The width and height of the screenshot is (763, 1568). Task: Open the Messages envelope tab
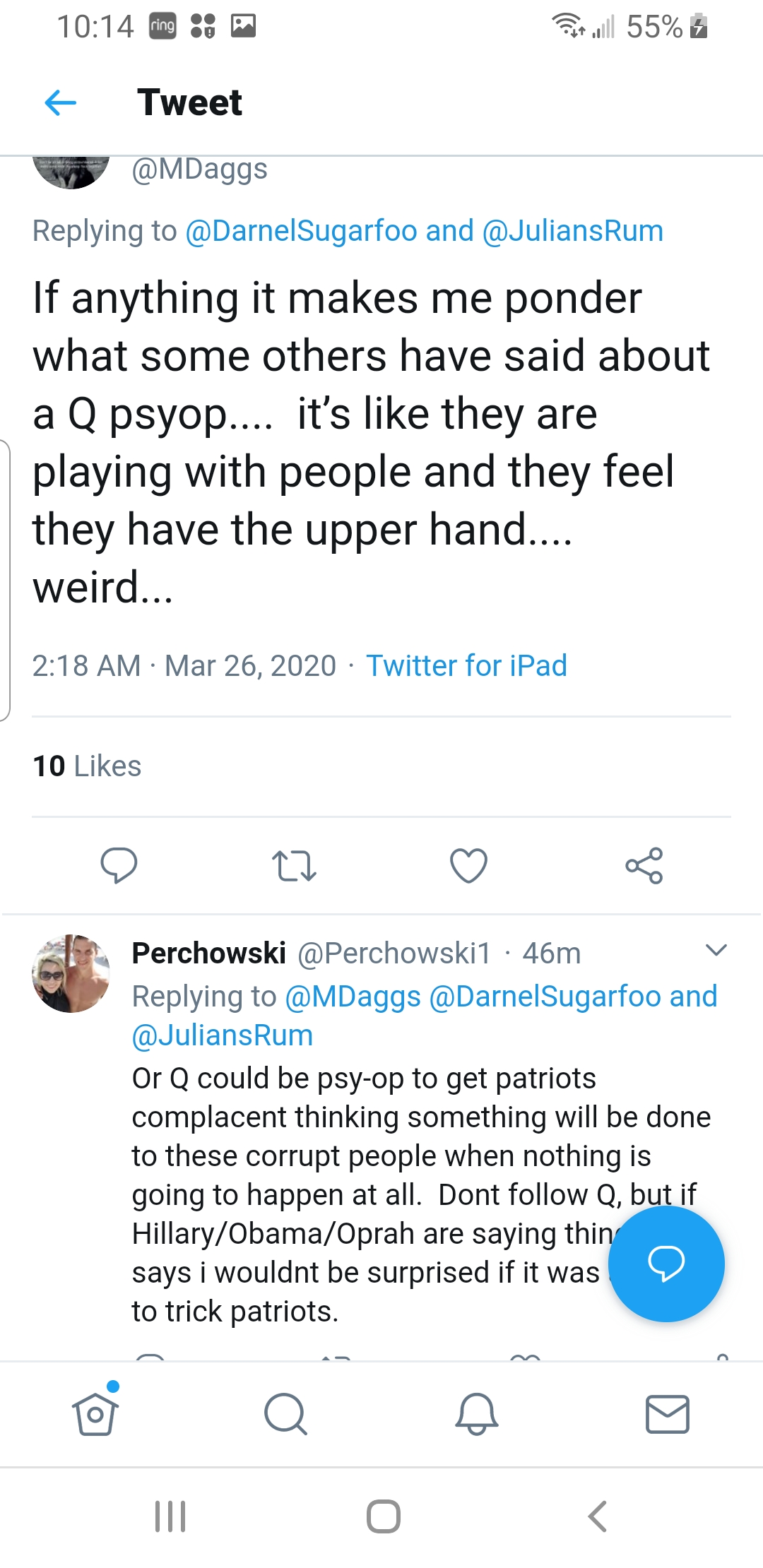[x=668, y=1414]
